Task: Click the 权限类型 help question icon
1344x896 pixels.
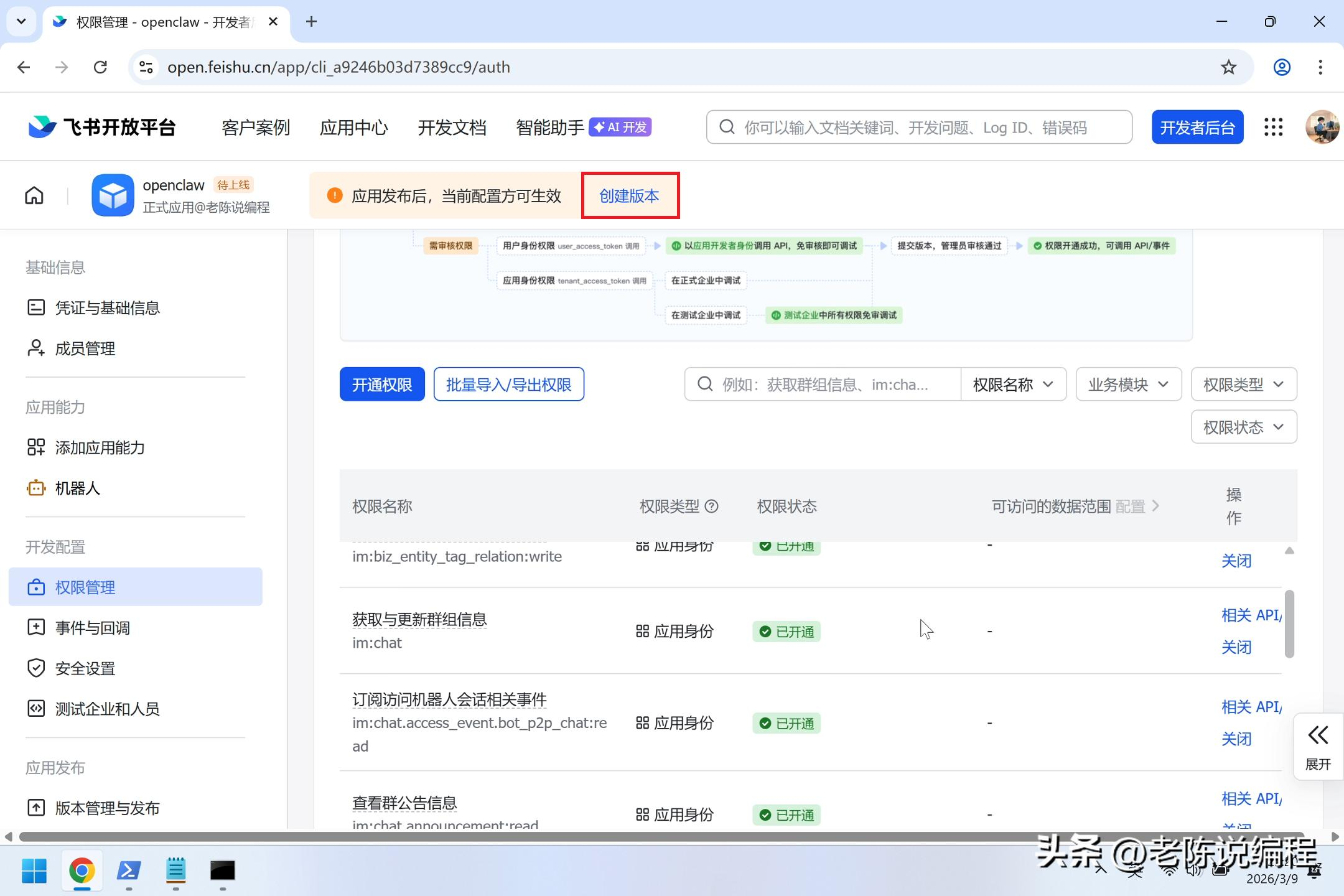Action: (x=711, y=506)
